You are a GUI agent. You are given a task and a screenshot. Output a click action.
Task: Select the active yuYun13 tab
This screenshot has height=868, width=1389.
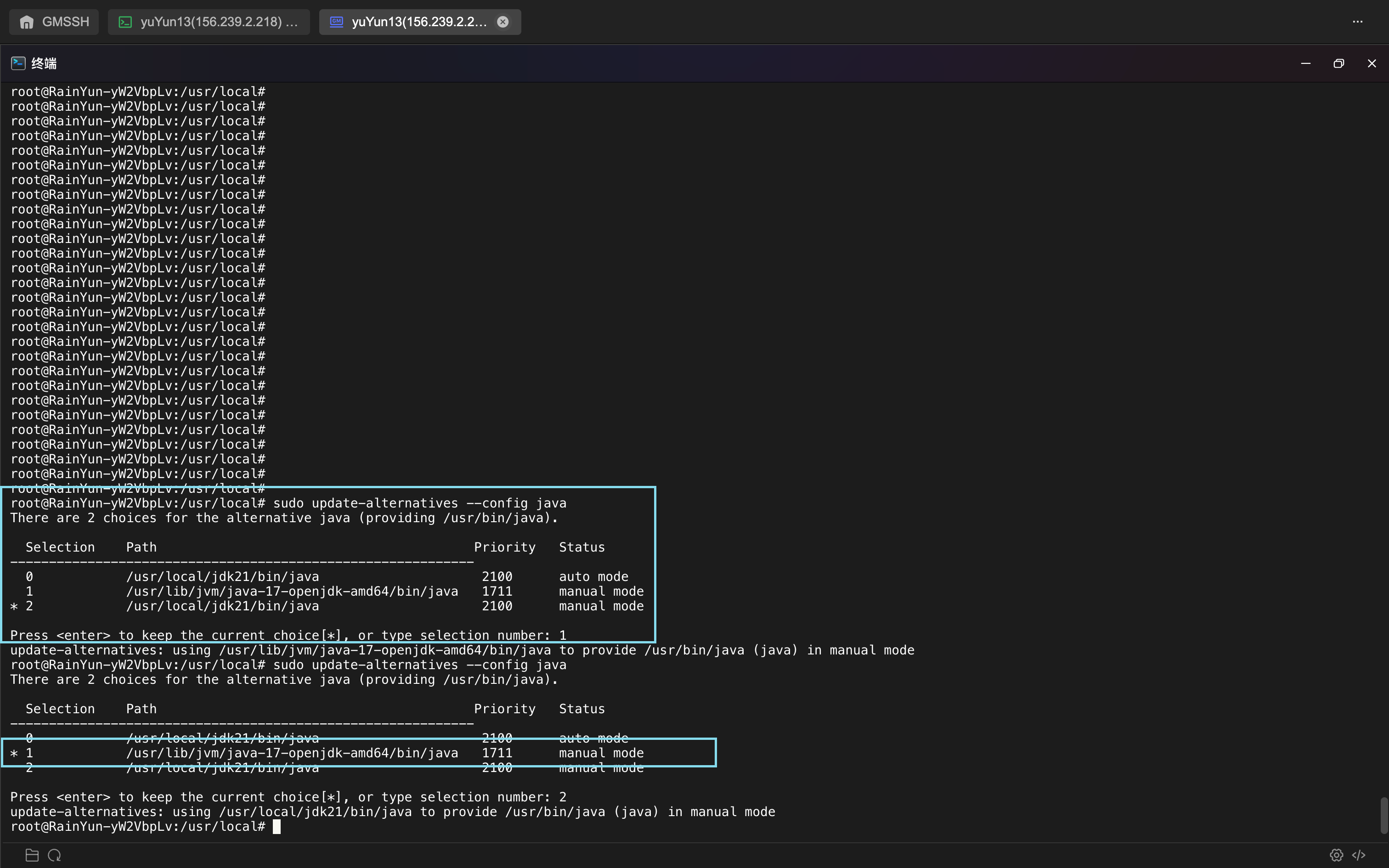tap(420, 22)
